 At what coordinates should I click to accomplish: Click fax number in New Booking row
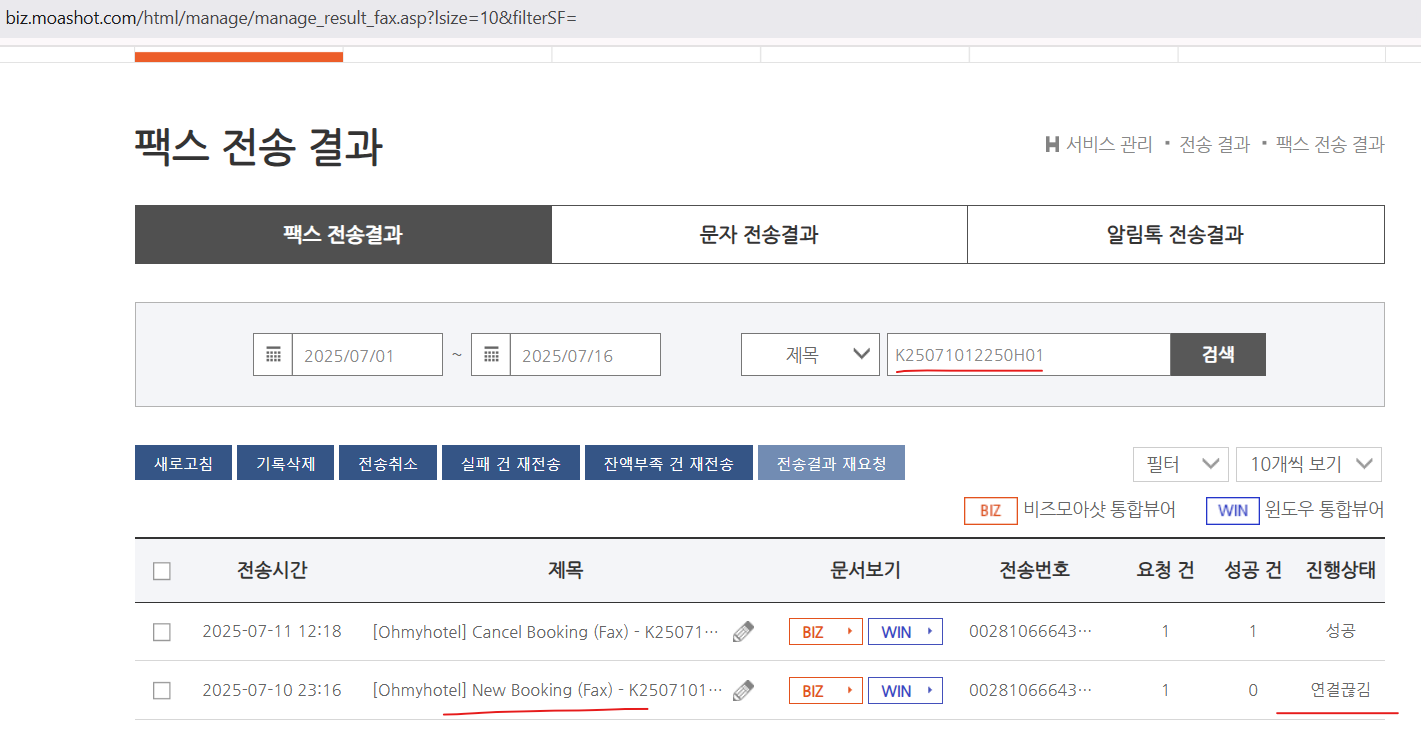tap(1031, 690)
